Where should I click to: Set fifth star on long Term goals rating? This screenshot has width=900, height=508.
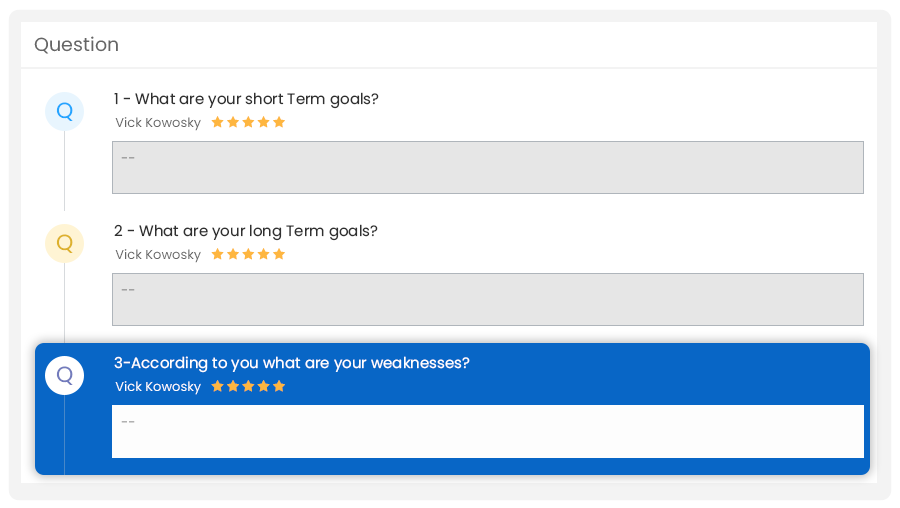279,254
